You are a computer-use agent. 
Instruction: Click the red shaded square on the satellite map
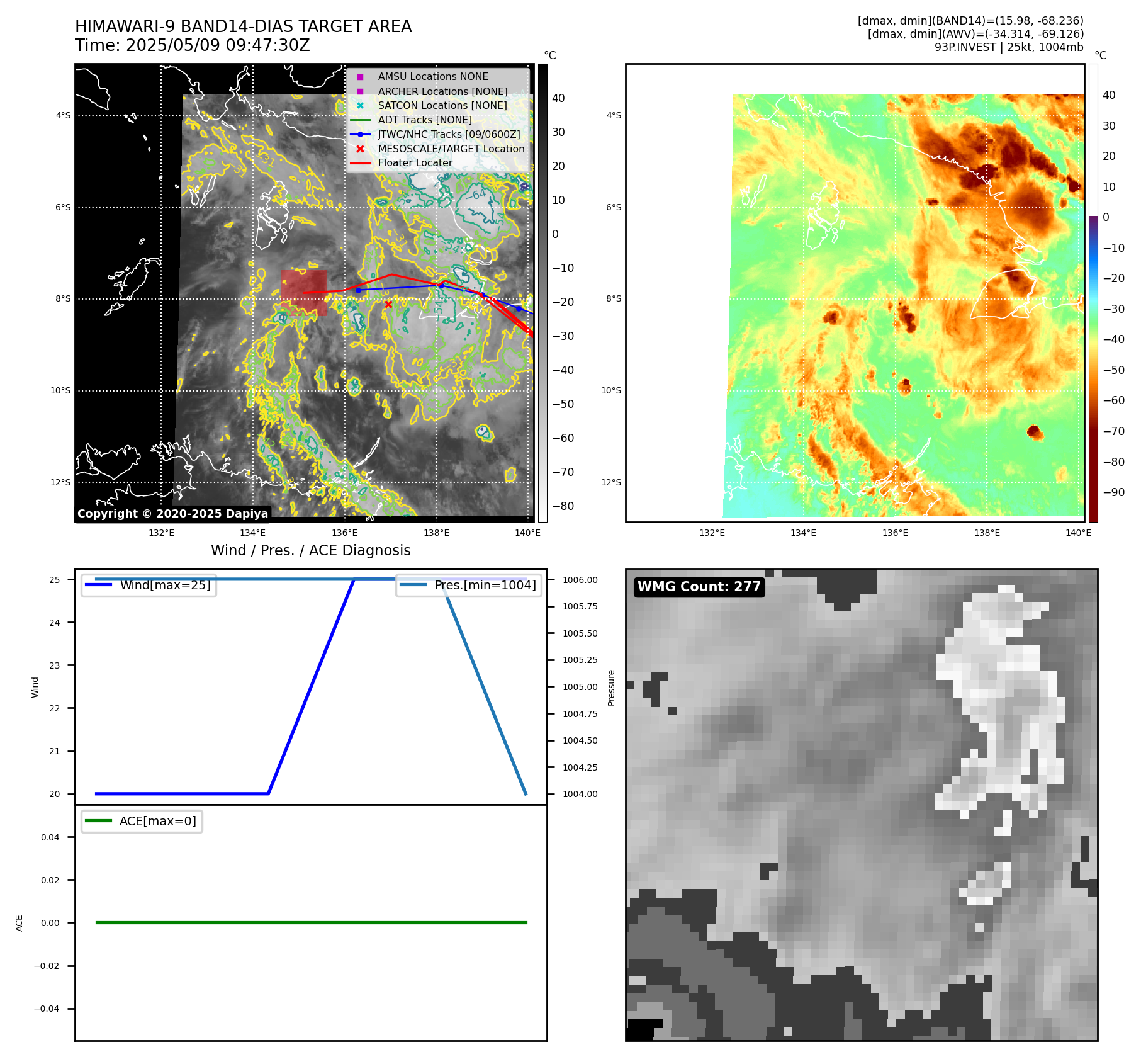point(304,293)
